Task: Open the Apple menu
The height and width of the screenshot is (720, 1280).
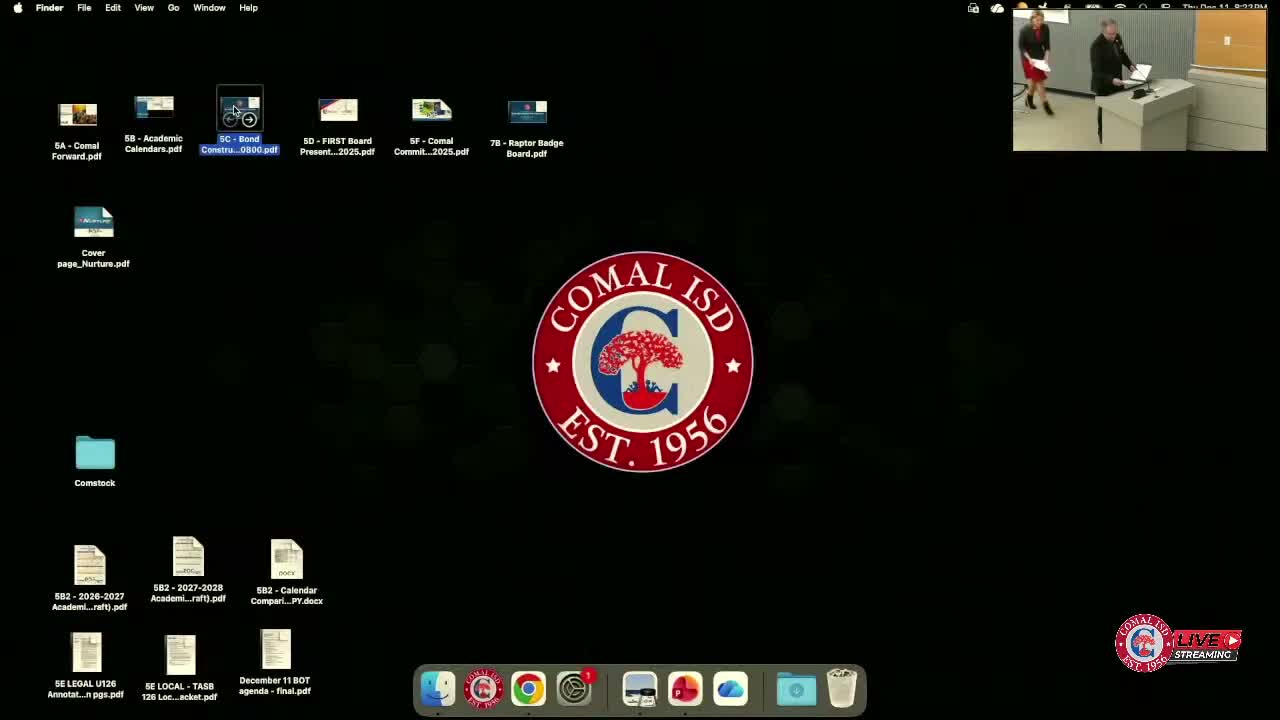Action: click(x=17, y=8)
